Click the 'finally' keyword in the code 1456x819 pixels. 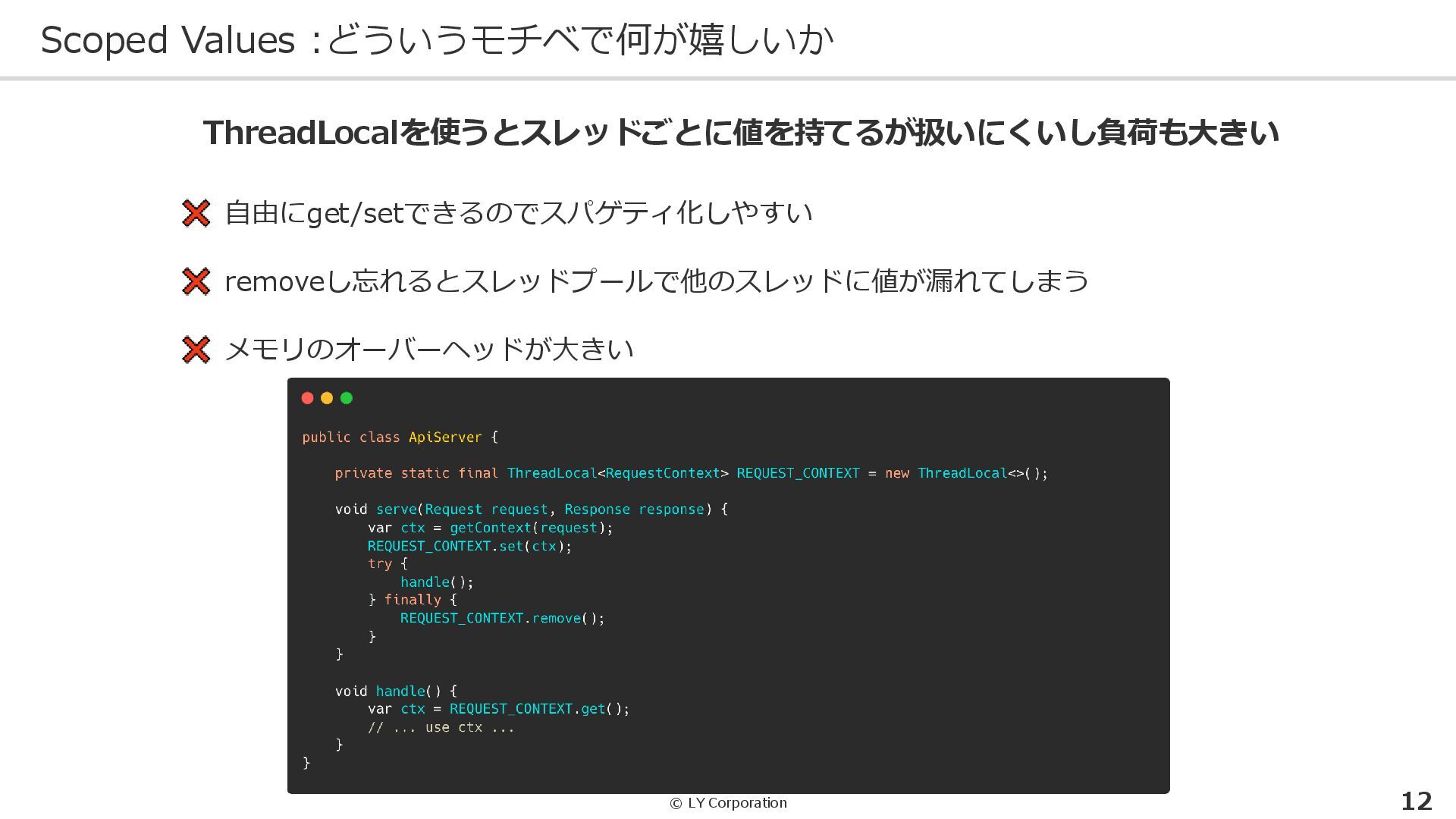tap(413, 600)
